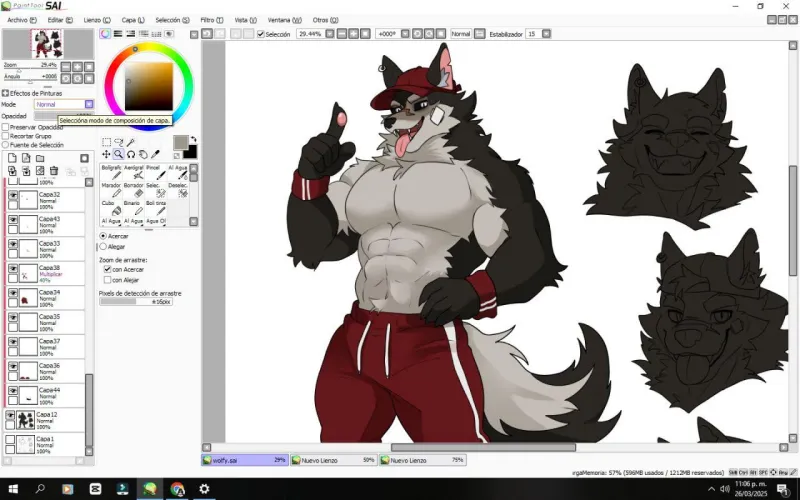The image size is (800, 500).
Task: Switch to Nuevo Lienzo tab at 75%
Action: [423, 460]
